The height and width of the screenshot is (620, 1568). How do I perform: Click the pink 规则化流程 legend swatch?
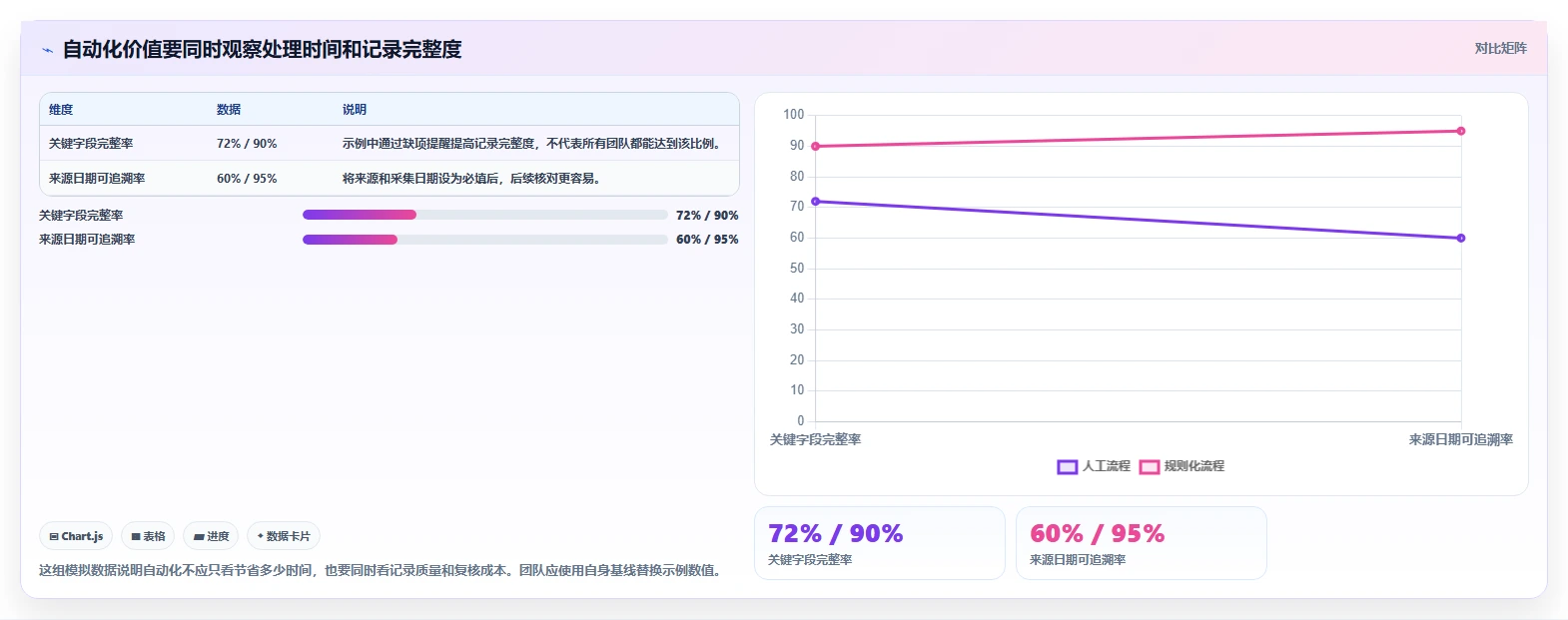pos(1150,466)
